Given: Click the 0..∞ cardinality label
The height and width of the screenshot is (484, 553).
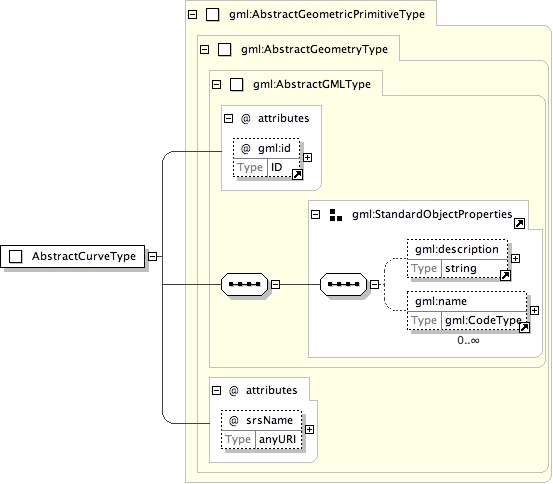Looking at the screenshot, I should [468, 340].
